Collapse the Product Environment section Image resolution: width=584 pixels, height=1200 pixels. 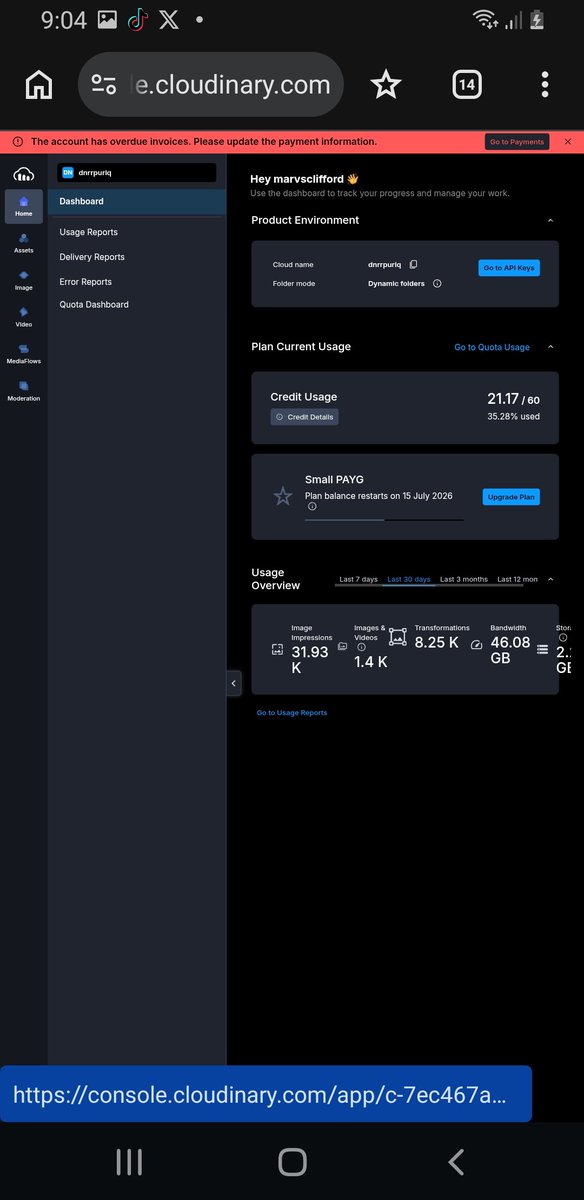click(x=550, y=220)
